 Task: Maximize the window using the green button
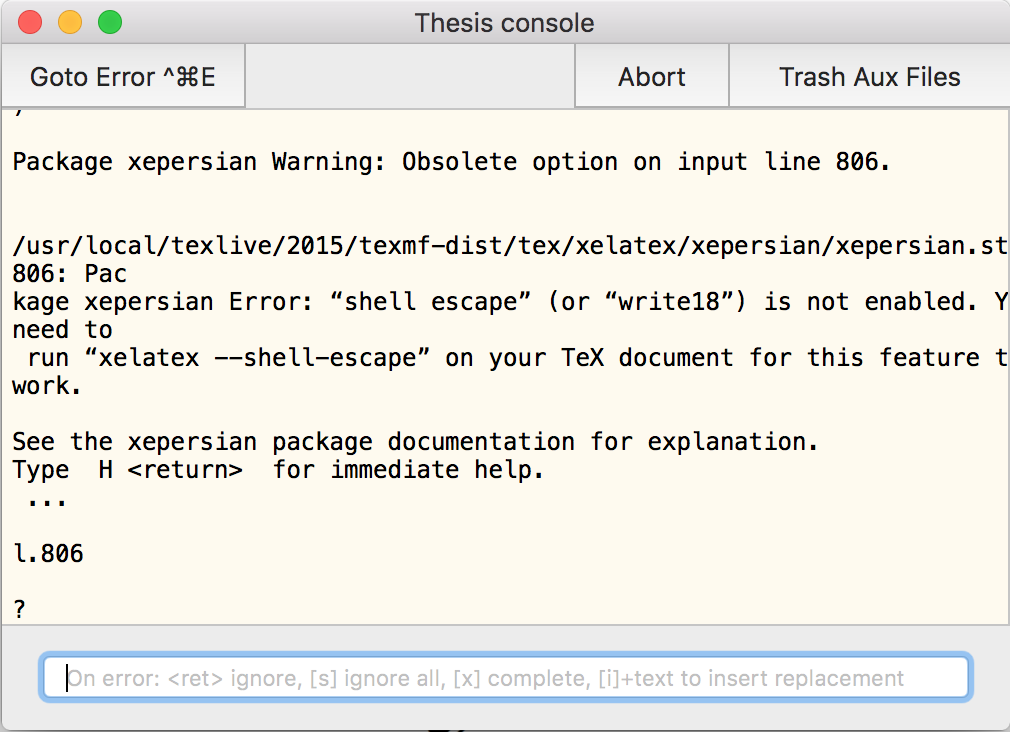point(109,22)
